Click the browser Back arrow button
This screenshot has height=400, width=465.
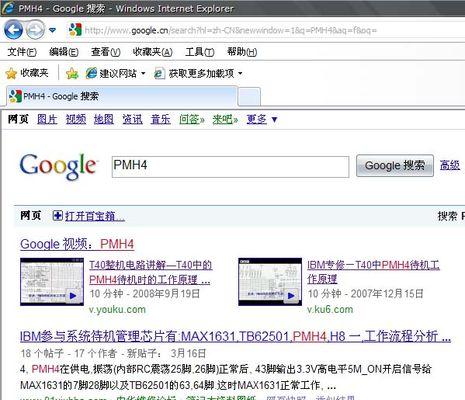(13, 30)
